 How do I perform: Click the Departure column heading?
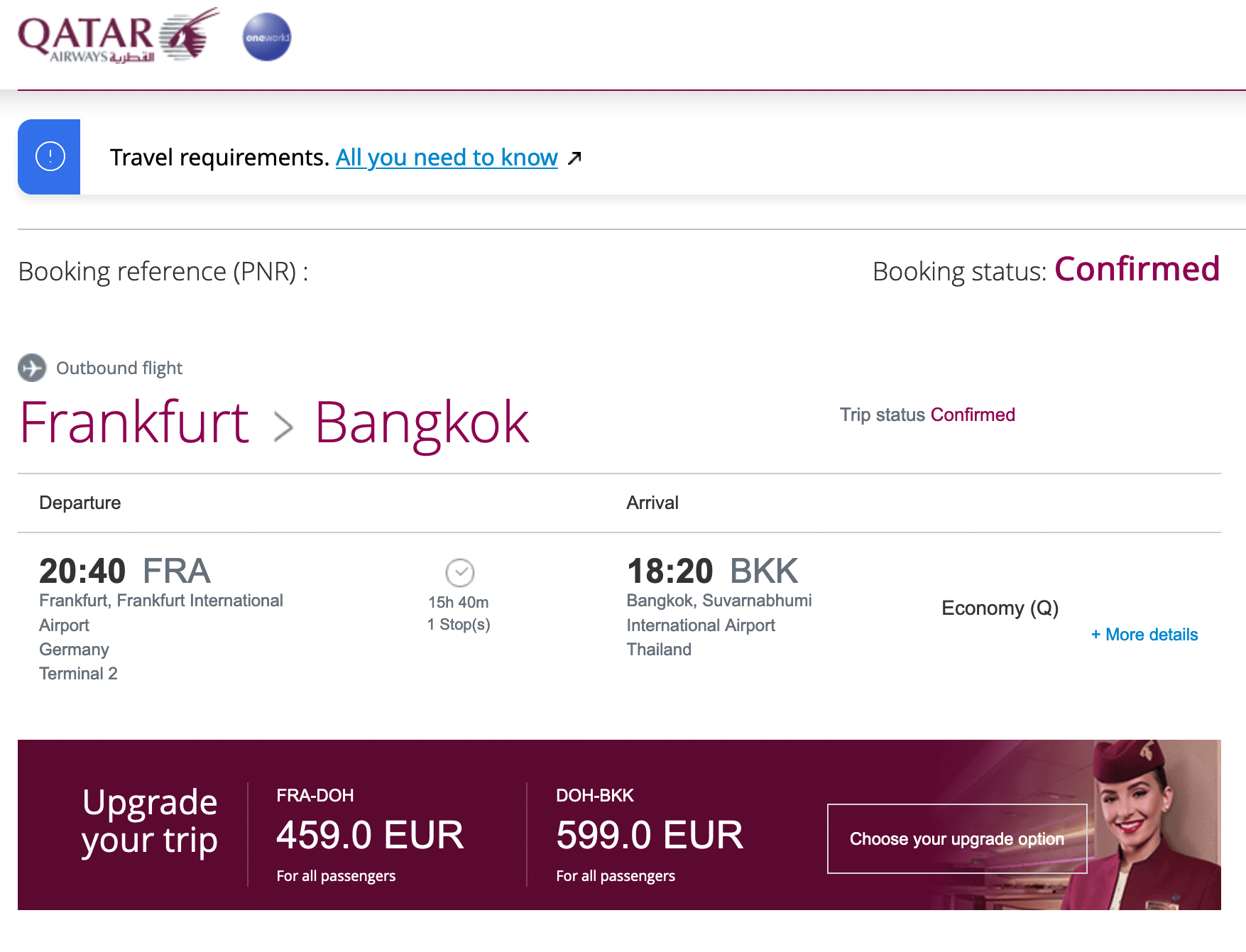click(80, 503)
